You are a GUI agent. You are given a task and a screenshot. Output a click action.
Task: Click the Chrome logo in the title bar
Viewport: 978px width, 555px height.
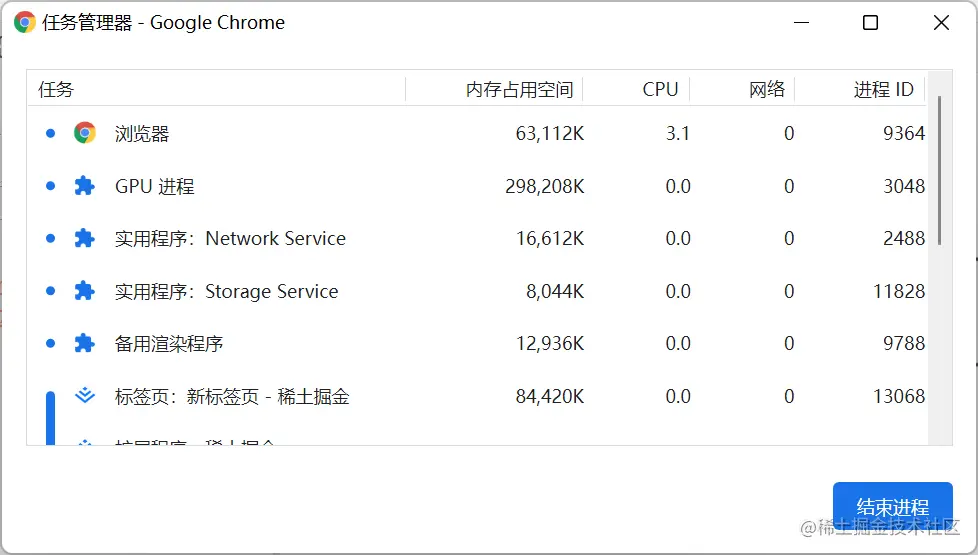(25, 22)
